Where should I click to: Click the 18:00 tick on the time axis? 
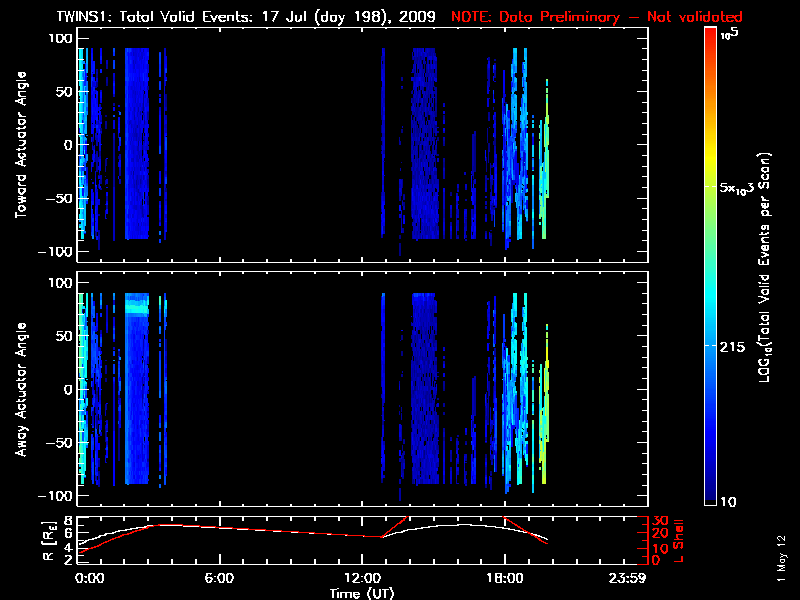(x=504, y=578)
